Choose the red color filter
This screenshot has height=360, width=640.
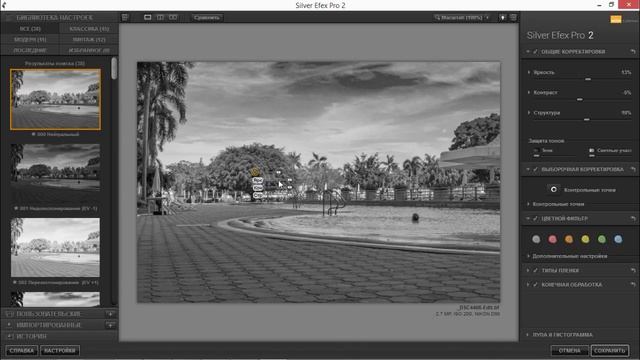click(x=553, y=239)
